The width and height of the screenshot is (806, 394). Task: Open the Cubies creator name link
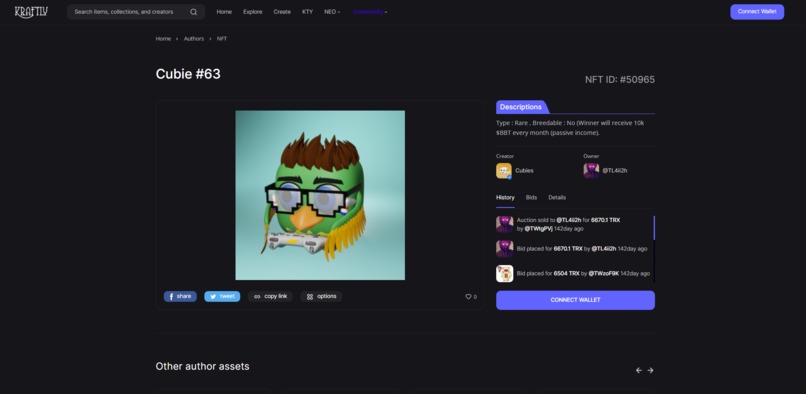pyautogui.click(x=524, y=171)
